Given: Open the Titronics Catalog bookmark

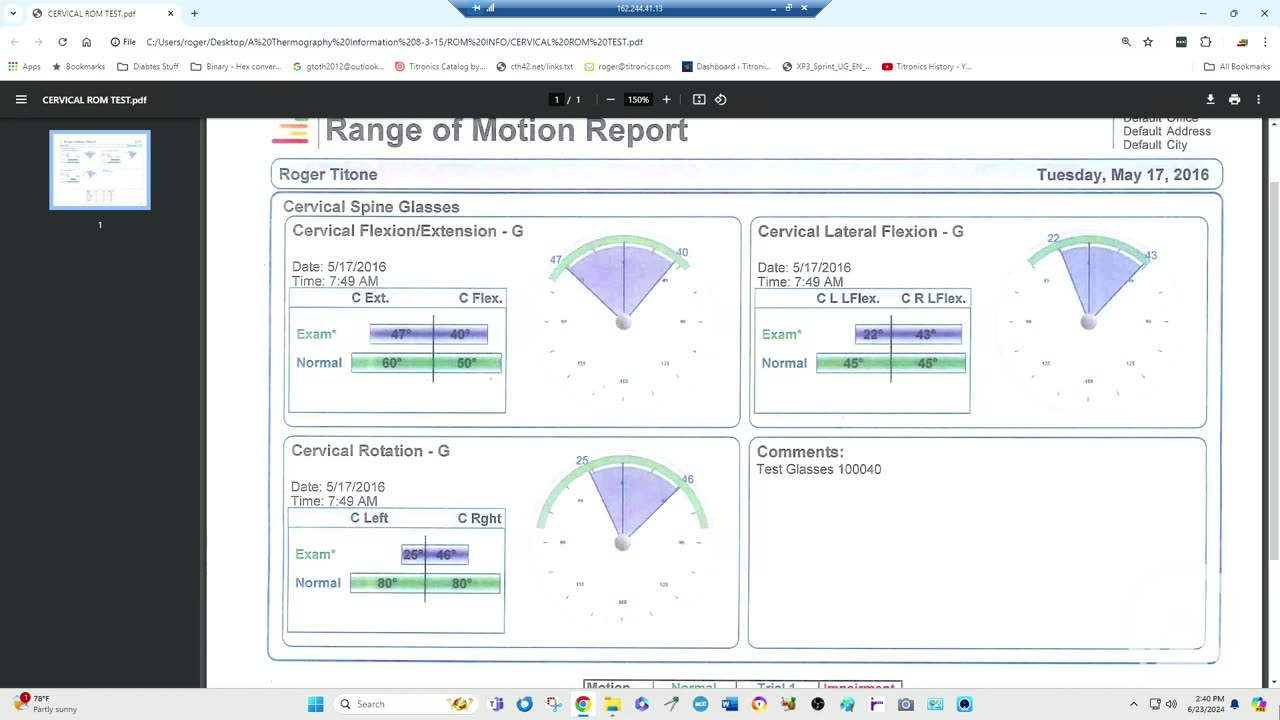Looking at the screenshot, I should tap(440, 67).
